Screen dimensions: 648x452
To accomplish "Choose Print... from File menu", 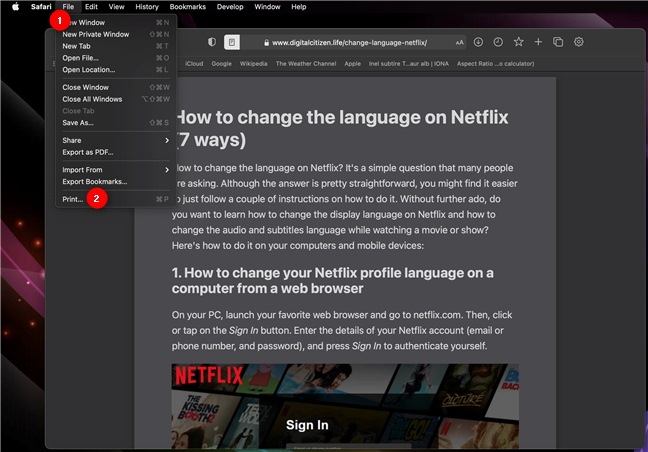I will 116,199.
